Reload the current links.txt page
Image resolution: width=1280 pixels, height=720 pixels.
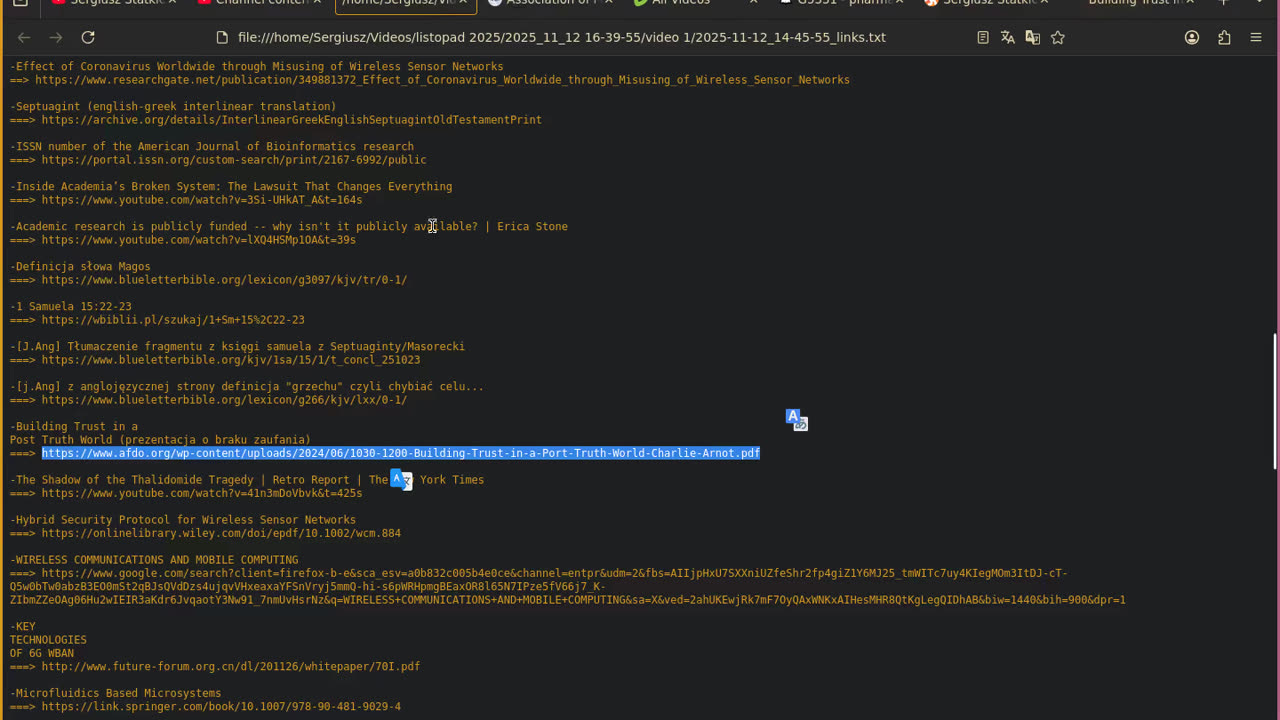pos(88,37)
